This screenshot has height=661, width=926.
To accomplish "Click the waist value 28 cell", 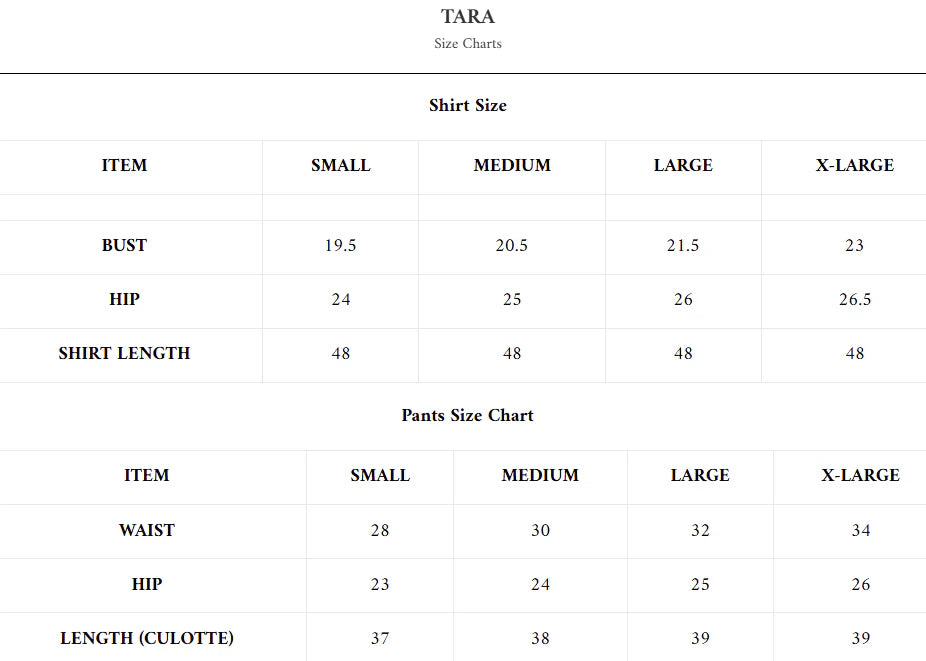I will click(x=380, y=530).
